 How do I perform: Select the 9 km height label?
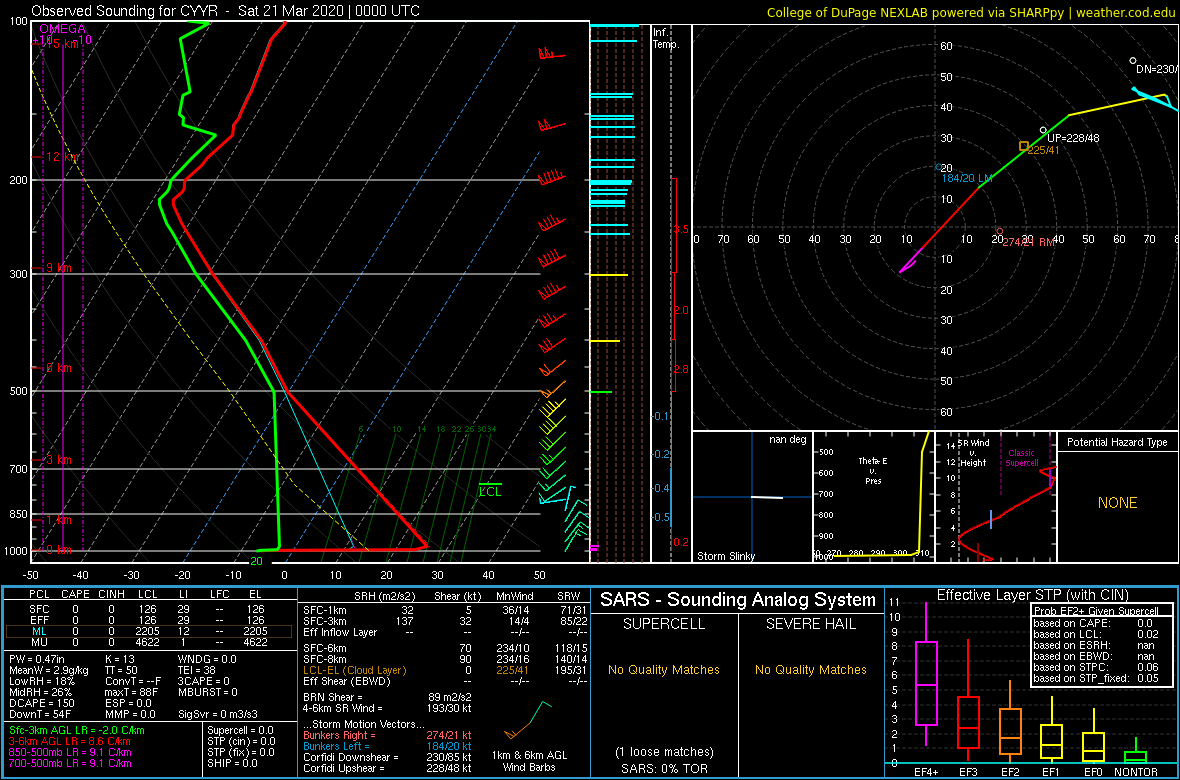tap(58, 268)
